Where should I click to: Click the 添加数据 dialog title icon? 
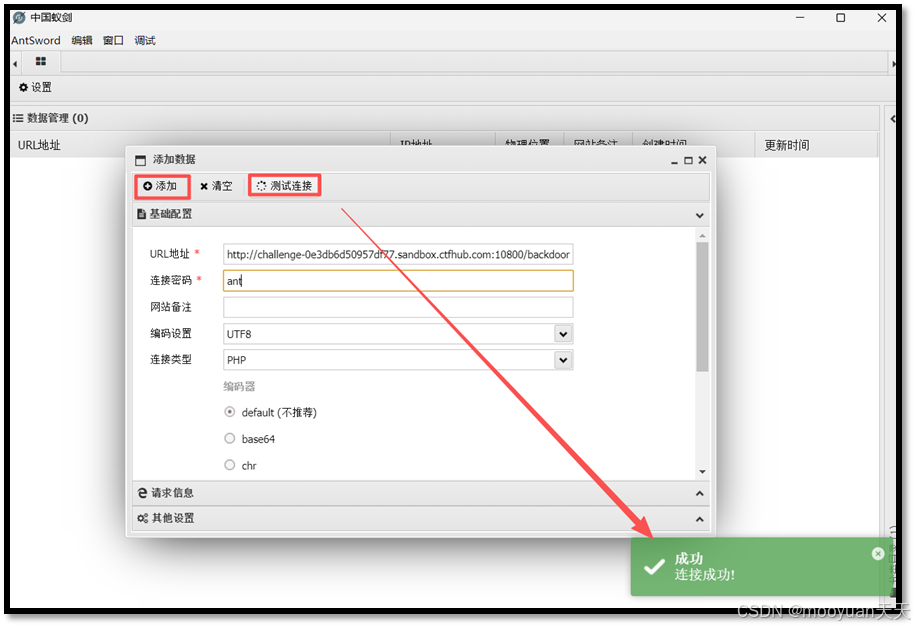pyautogui.click(x=141, y=161)
